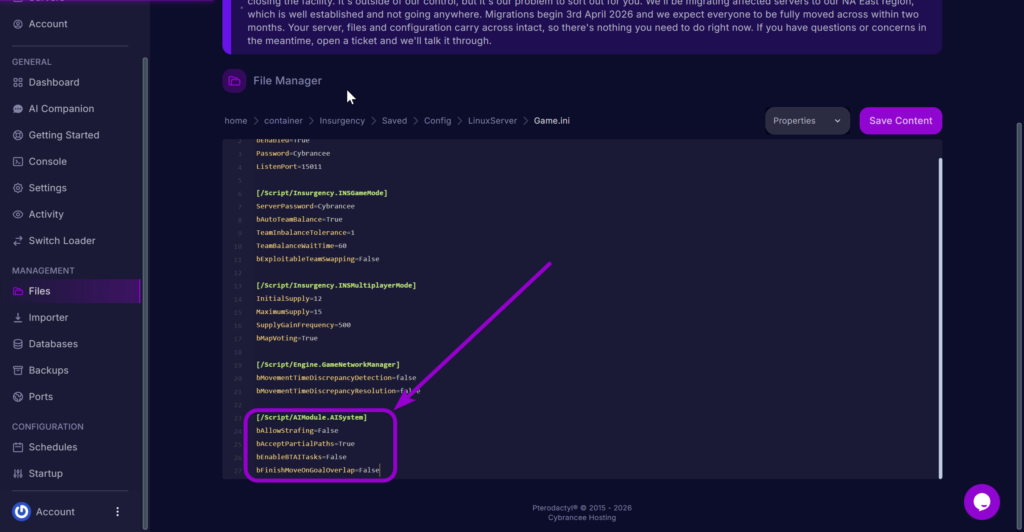Screen dimensions: 1024x532
Task: Open the Startup configuration page
Action: 46,474
